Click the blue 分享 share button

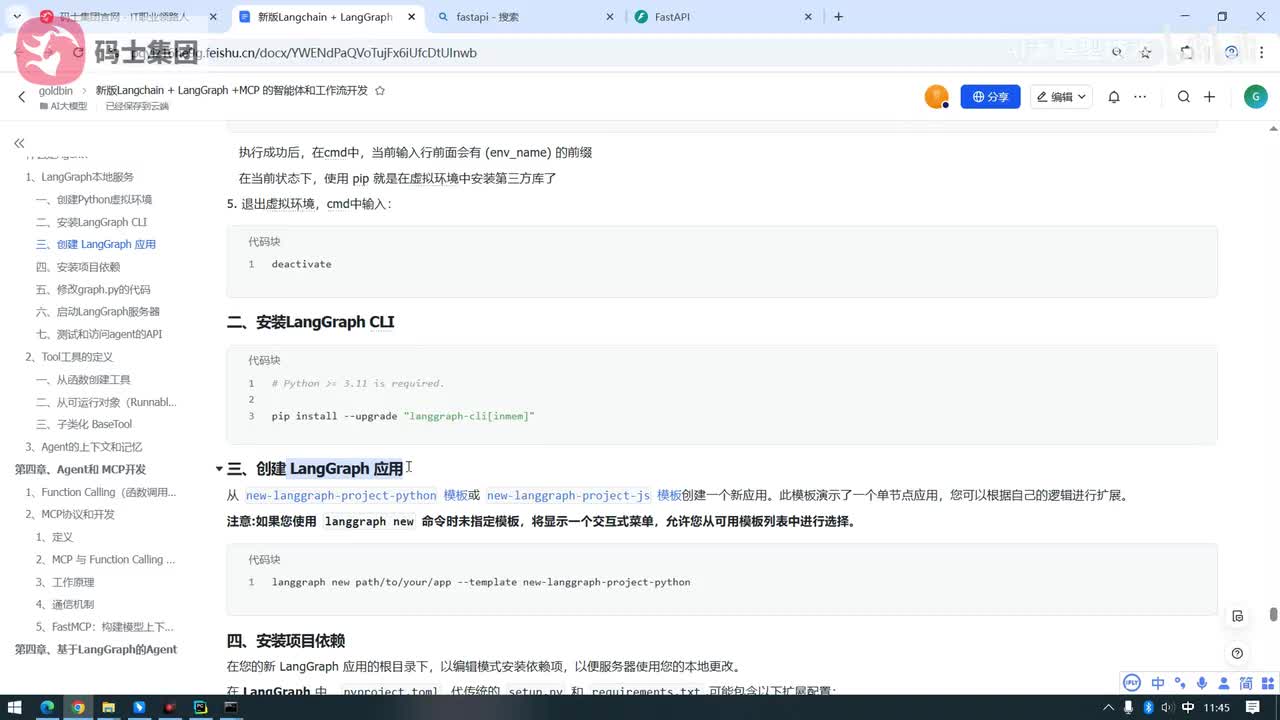990,97
